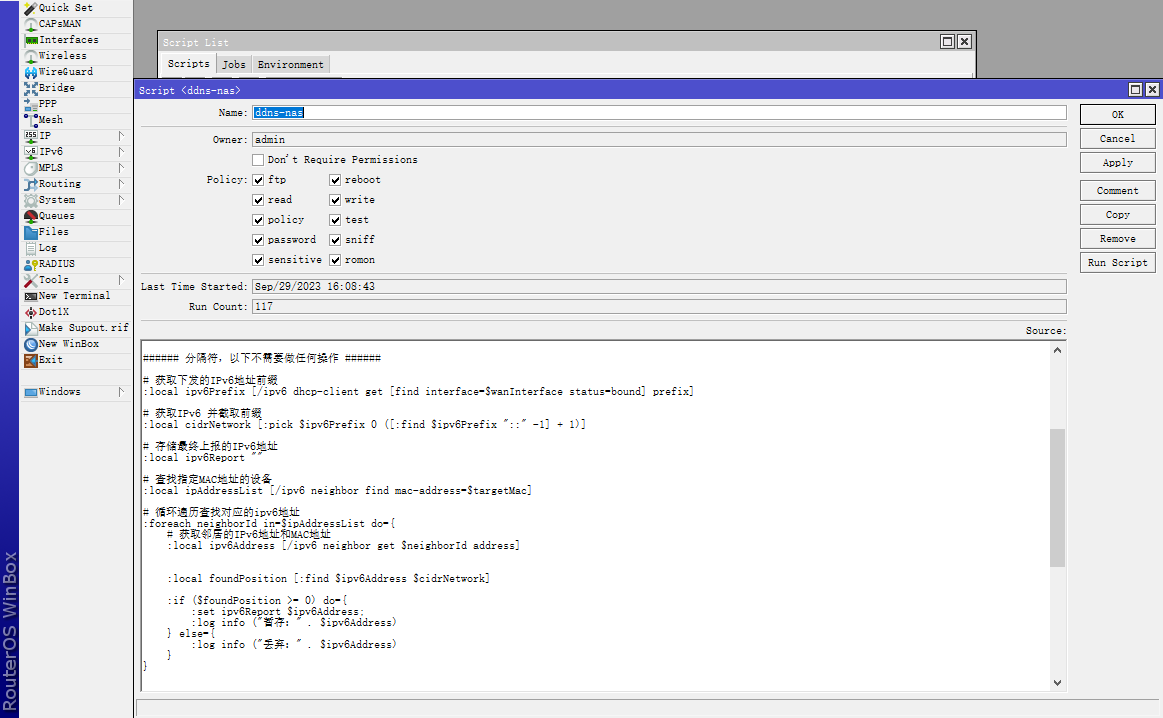Viewport: 1163px width, 718px height.
Task: Open WireGuard menu icon
Action: pyautogui.click(x=30, y=72)
